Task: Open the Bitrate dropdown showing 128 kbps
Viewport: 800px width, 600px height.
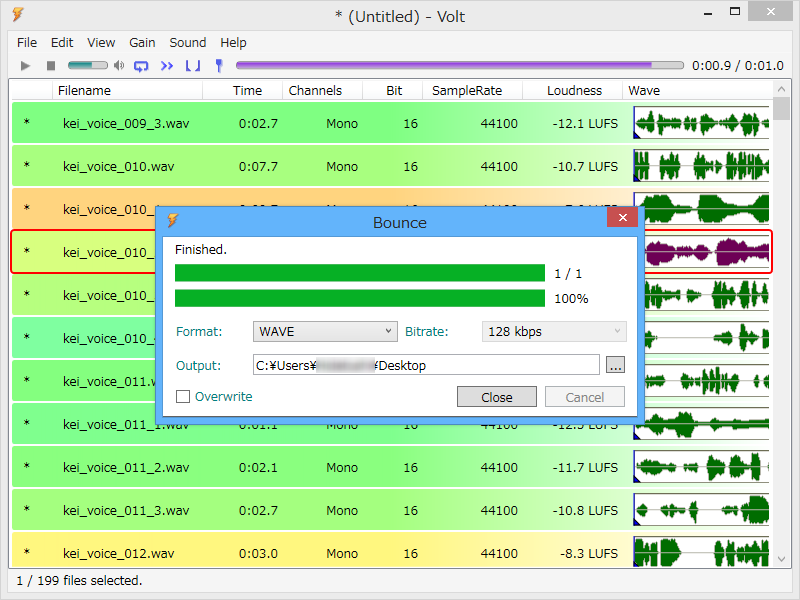Action: tap(554, 331)
